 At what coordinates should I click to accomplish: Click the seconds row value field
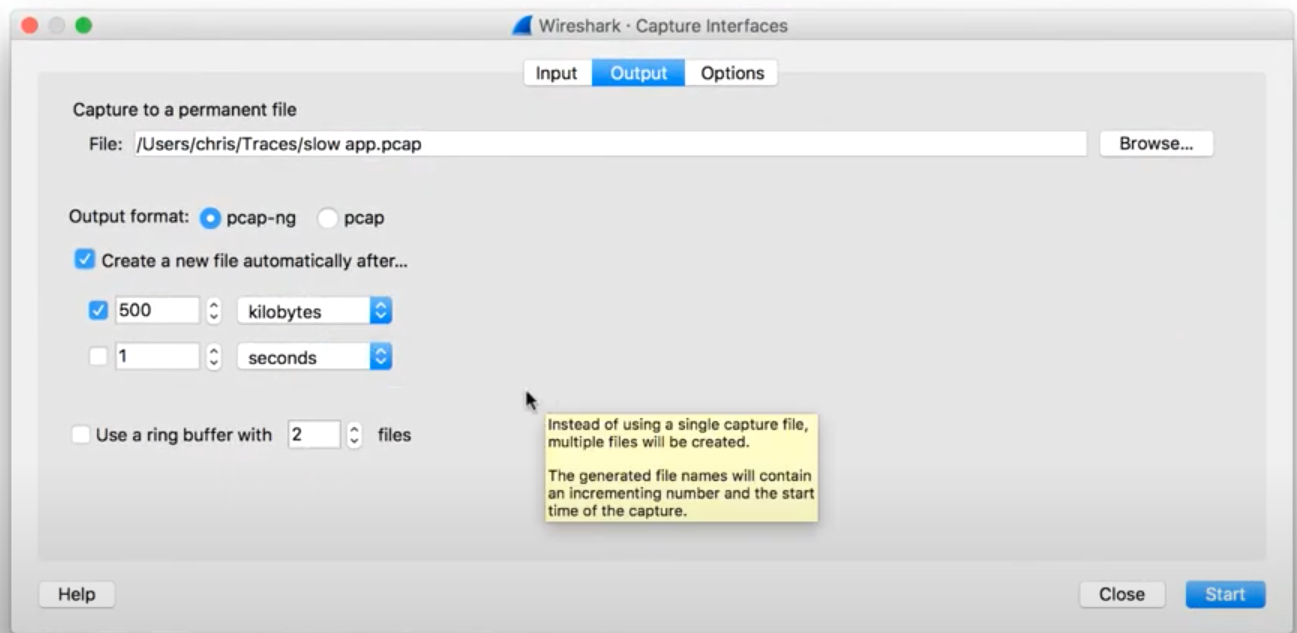pyautogui.click(x=158, y=357)
